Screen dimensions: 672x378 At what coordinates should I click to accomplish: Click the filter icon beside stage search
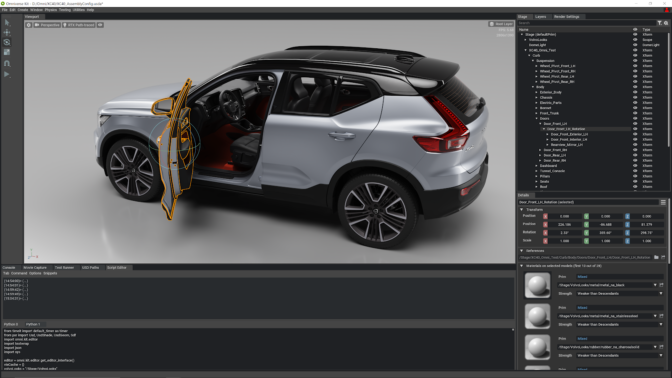pos(660,23)
